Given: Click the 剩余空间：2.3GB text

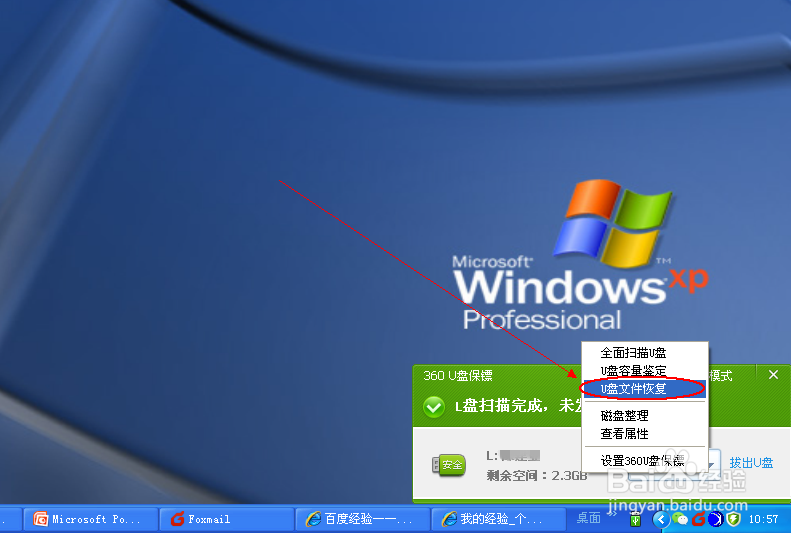Looking at the screenshot, I should coord(537,475).
